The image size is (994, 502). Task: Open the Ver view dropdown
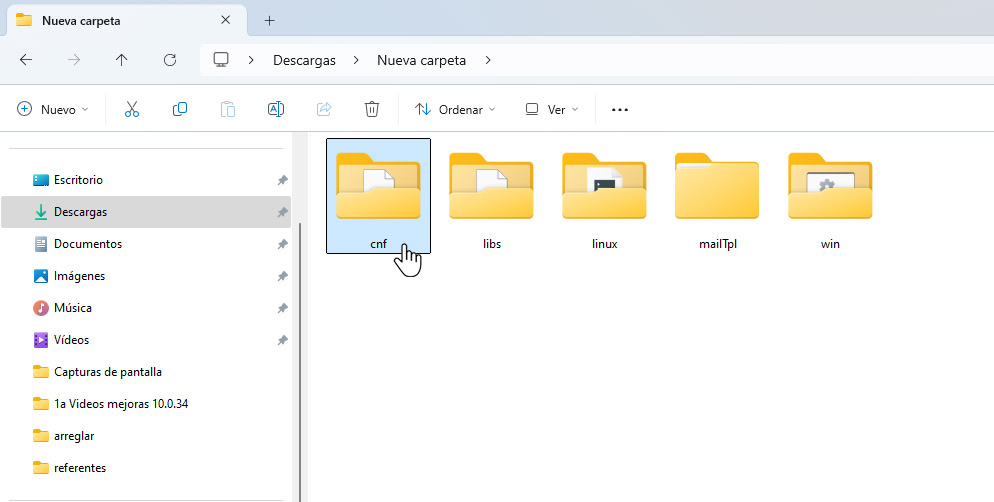click(x=552, y=110)
